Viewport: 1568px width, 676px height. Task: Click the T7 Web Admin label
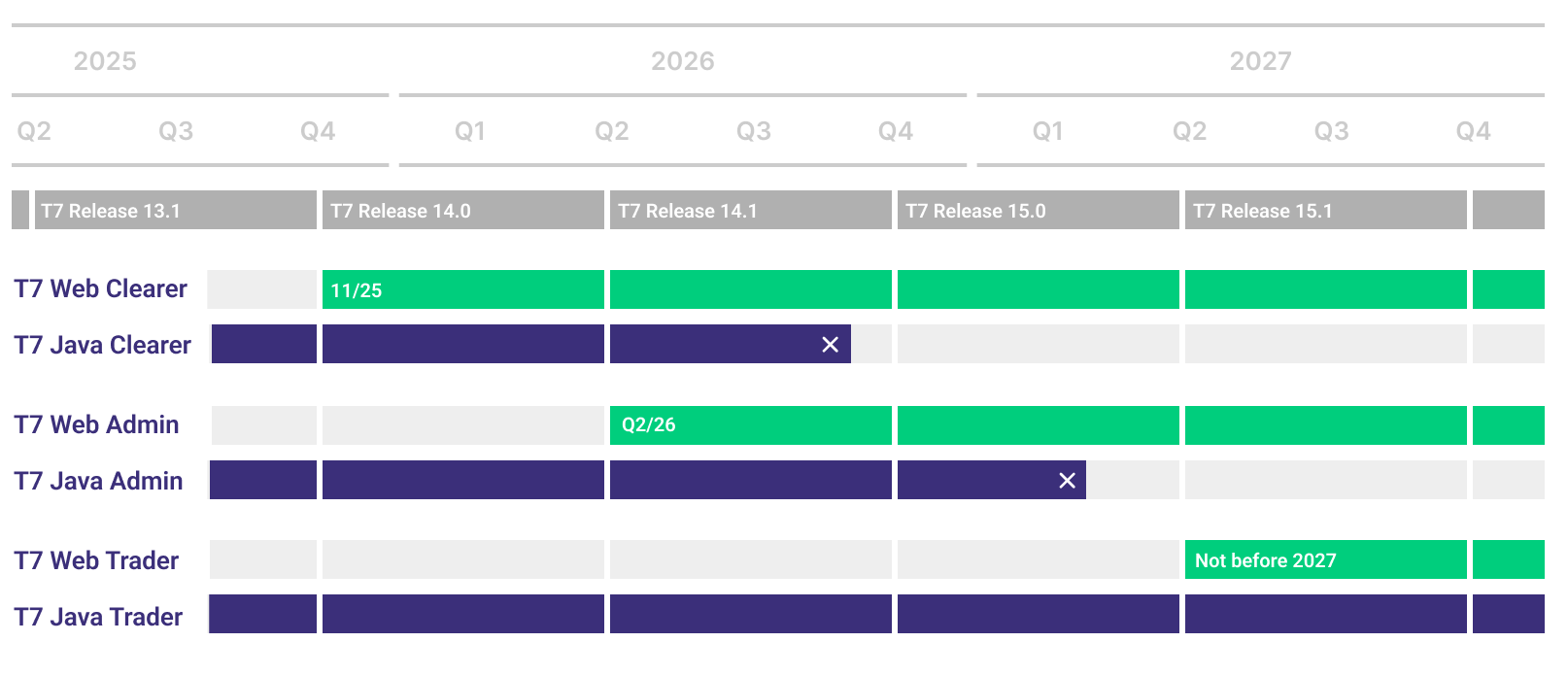[97, 425]
